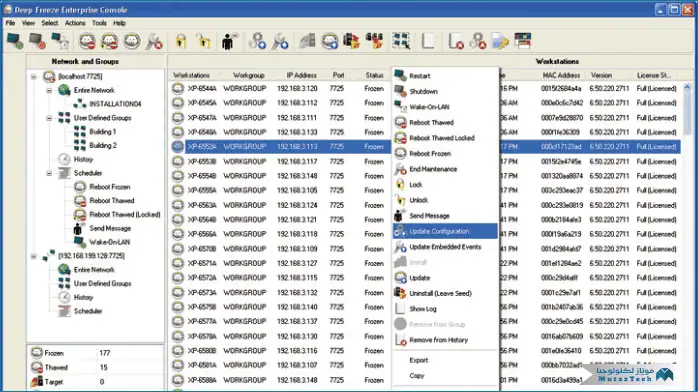Click the Update Configuration gear toolbar icon
698x392 pixels.
tap(257, 41)
